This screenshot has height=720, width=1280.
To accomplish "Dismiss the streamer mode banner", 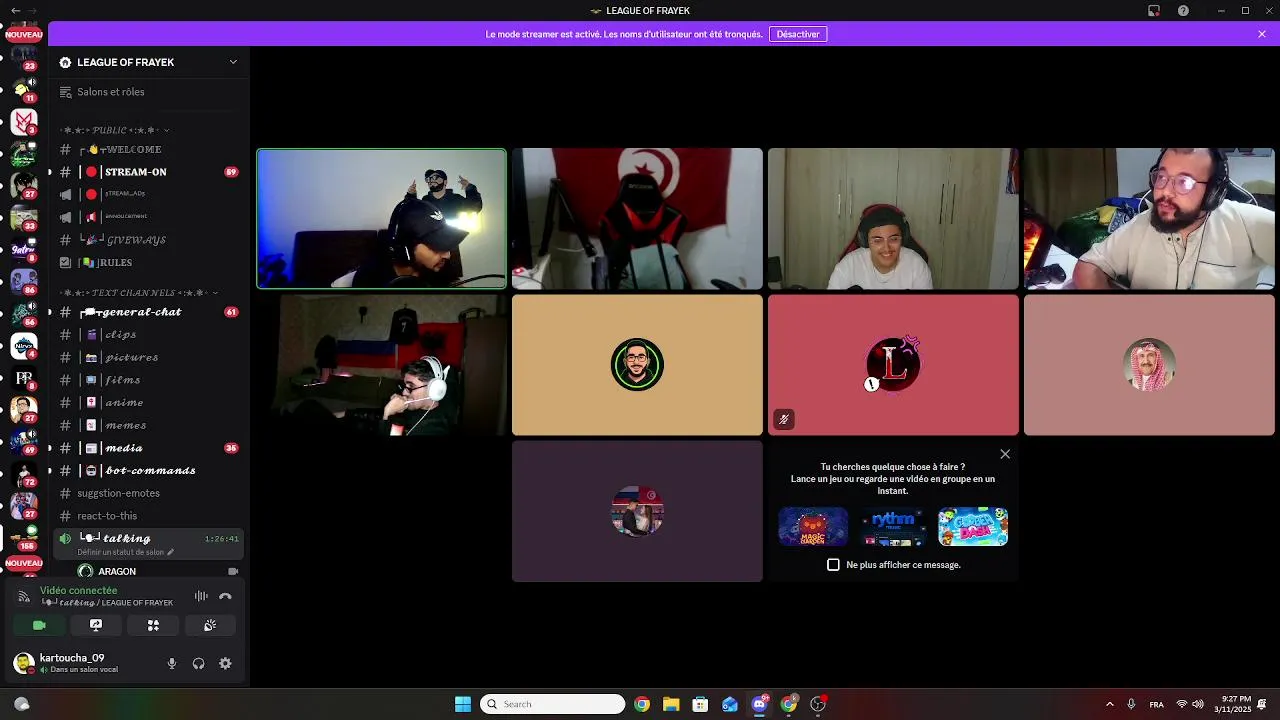I will (1262, 34).
